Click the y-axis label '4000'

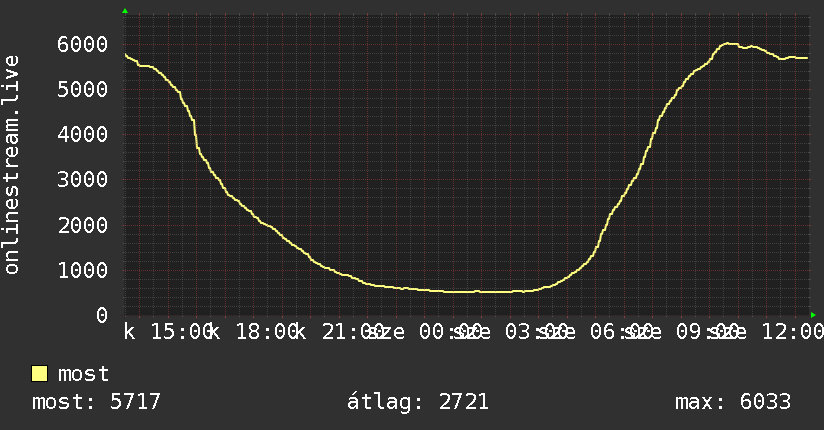[x=83, y=135]
